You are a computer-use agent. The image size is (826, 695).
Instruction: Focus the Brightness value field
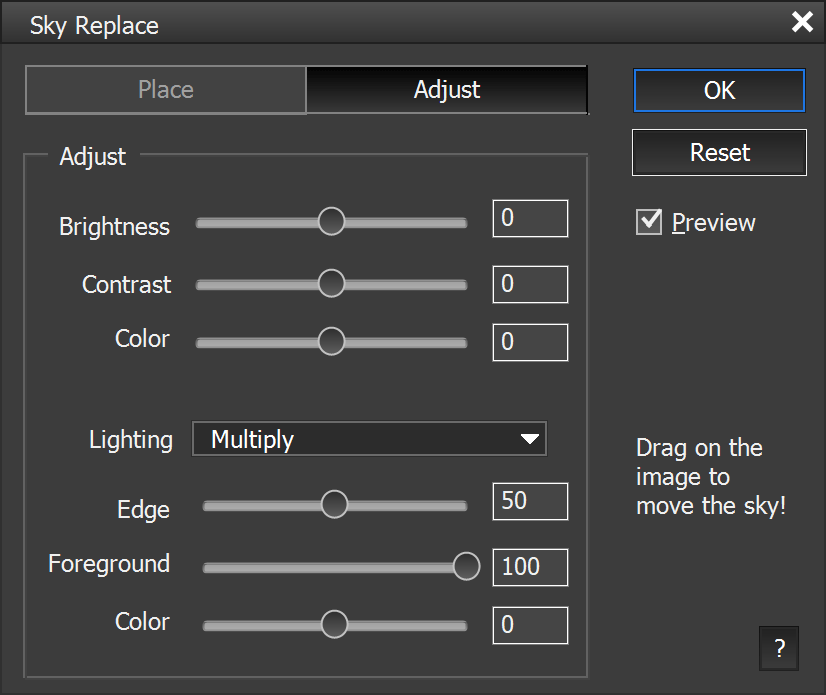click(x=530, y=219)
